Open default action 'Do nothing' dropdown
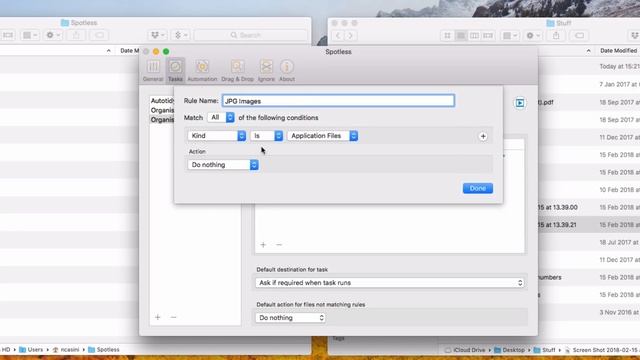 pyautogui.click(x=290, y=318)
